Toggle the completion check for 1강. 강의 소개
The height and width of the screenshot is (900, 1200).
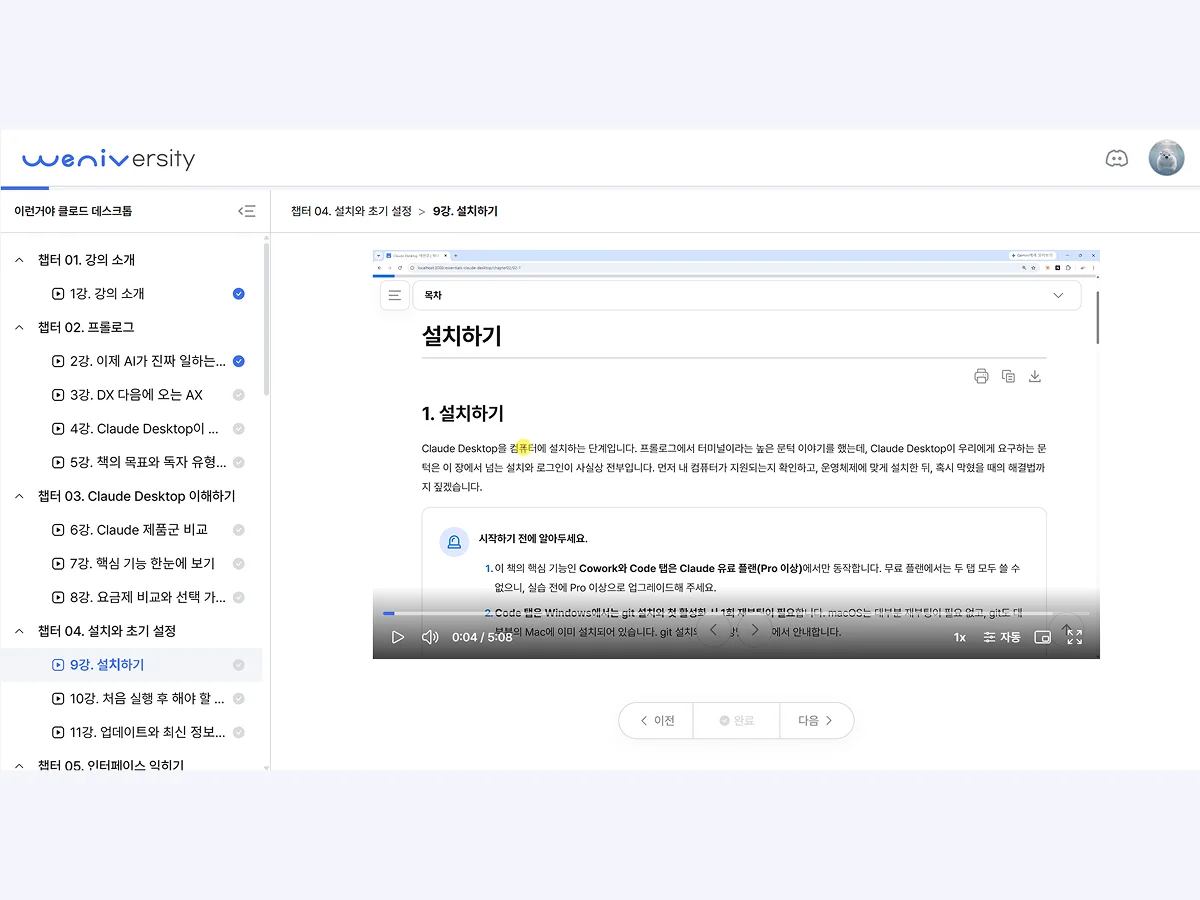coord(238,293)
